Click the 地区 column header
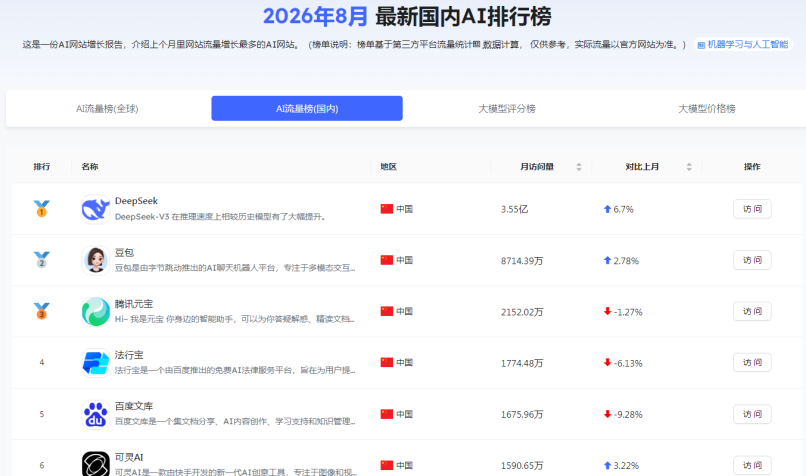806x476 pixels. click(389, 167)
